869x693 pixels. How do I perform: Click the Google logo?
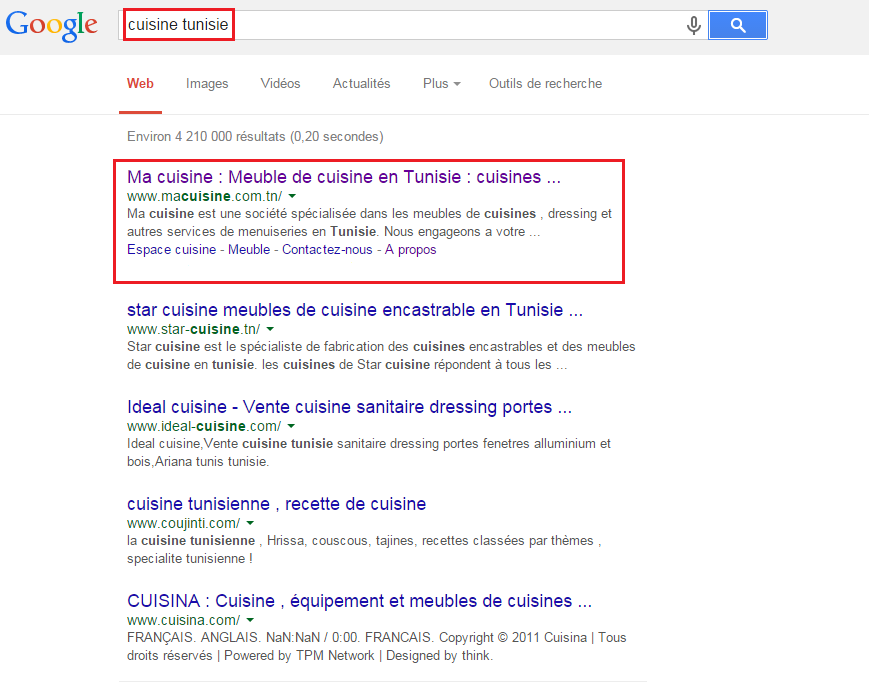coord(52,26)
